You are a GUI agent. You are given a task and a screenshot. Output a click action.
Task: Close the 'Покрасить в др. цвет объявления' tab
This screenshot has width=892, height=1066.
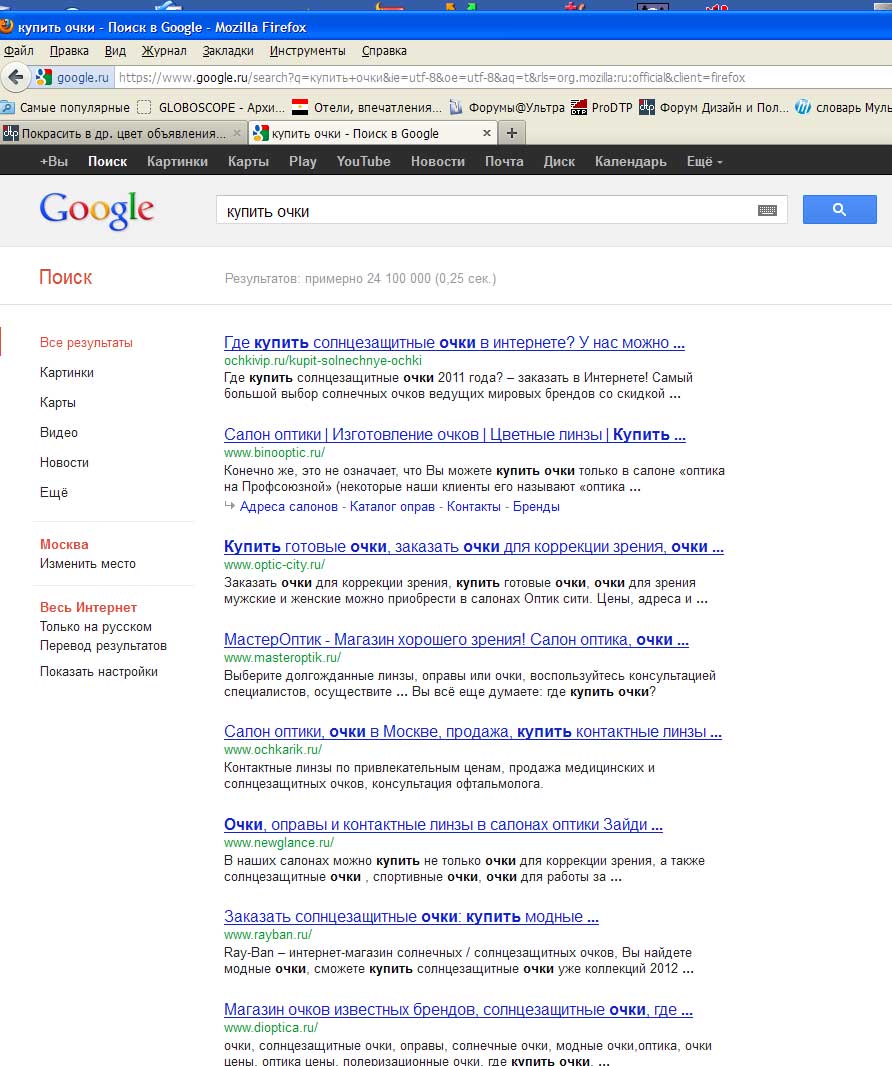(237, 133)
